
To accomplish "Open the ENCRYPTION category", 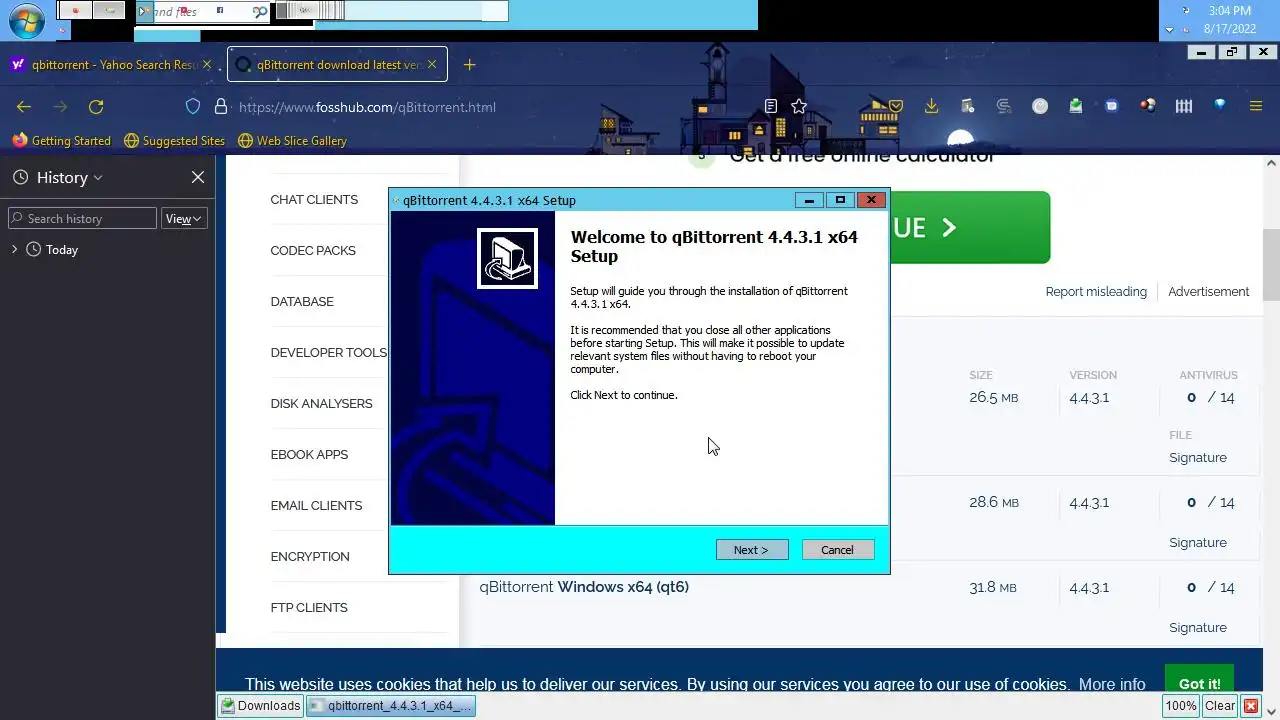I will pyautogui.click(x=310, y=557).
